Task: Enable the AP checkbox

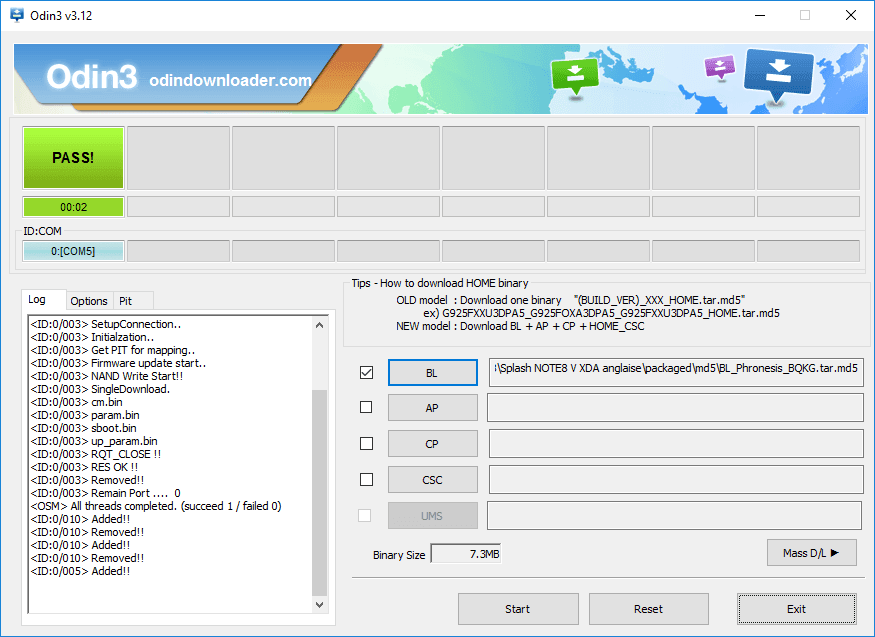Action: pos(366,407)
